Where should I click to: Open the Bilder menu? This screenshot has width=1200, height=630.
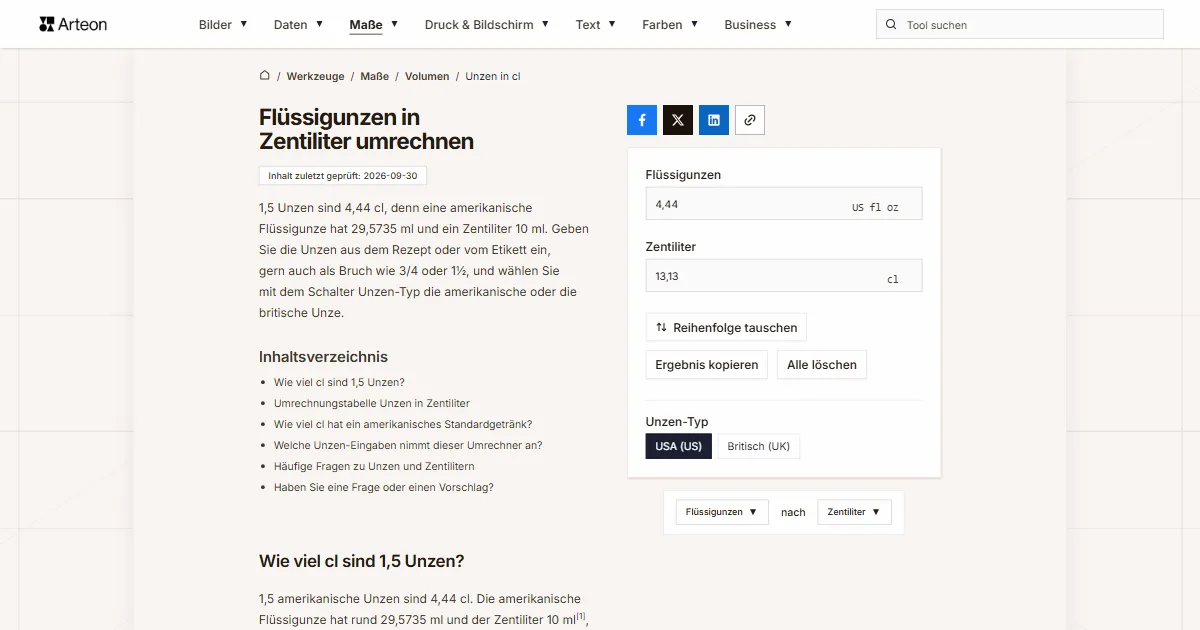(x=223, y=25)
